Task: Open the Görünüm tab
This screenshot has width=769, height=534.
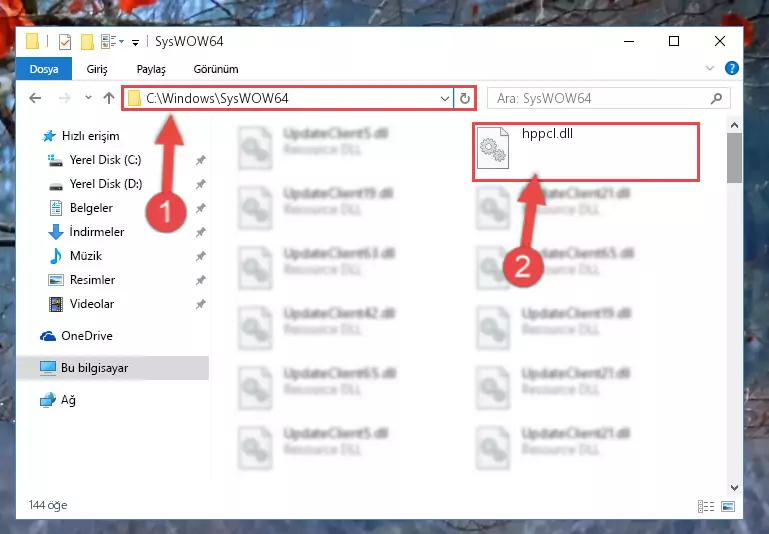Action: click(x=216, y=69)
